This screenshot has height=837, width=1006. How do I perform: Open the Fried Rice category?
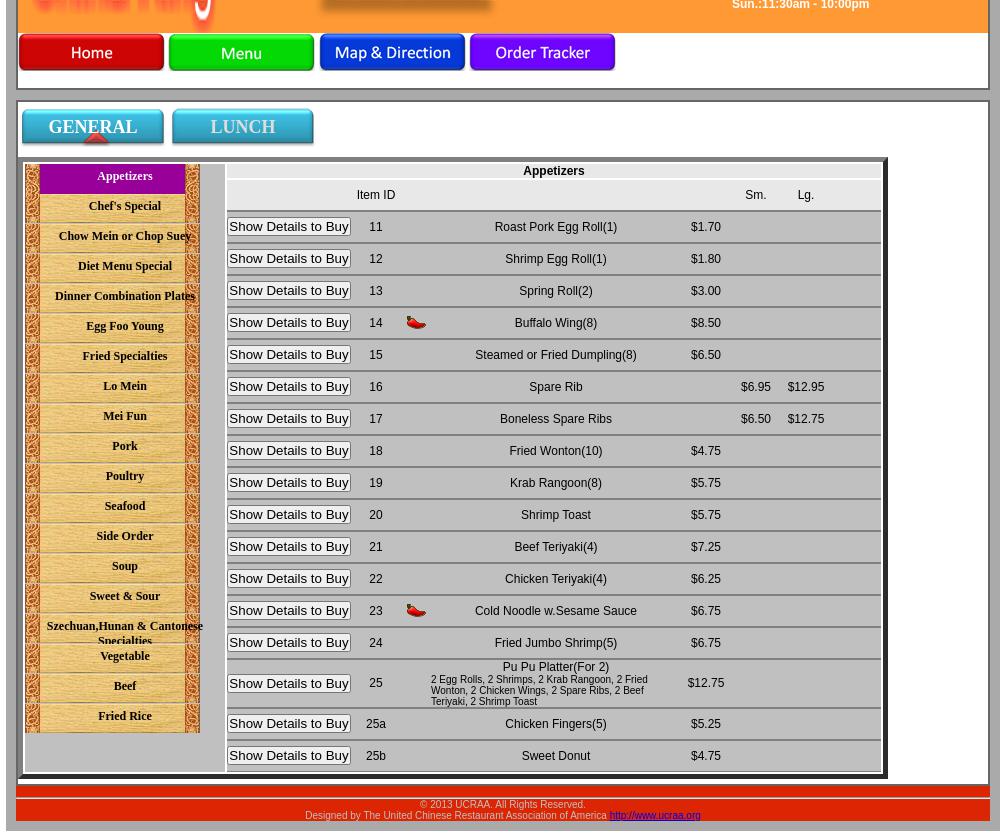pyautogui.click(x=124, y=717)
